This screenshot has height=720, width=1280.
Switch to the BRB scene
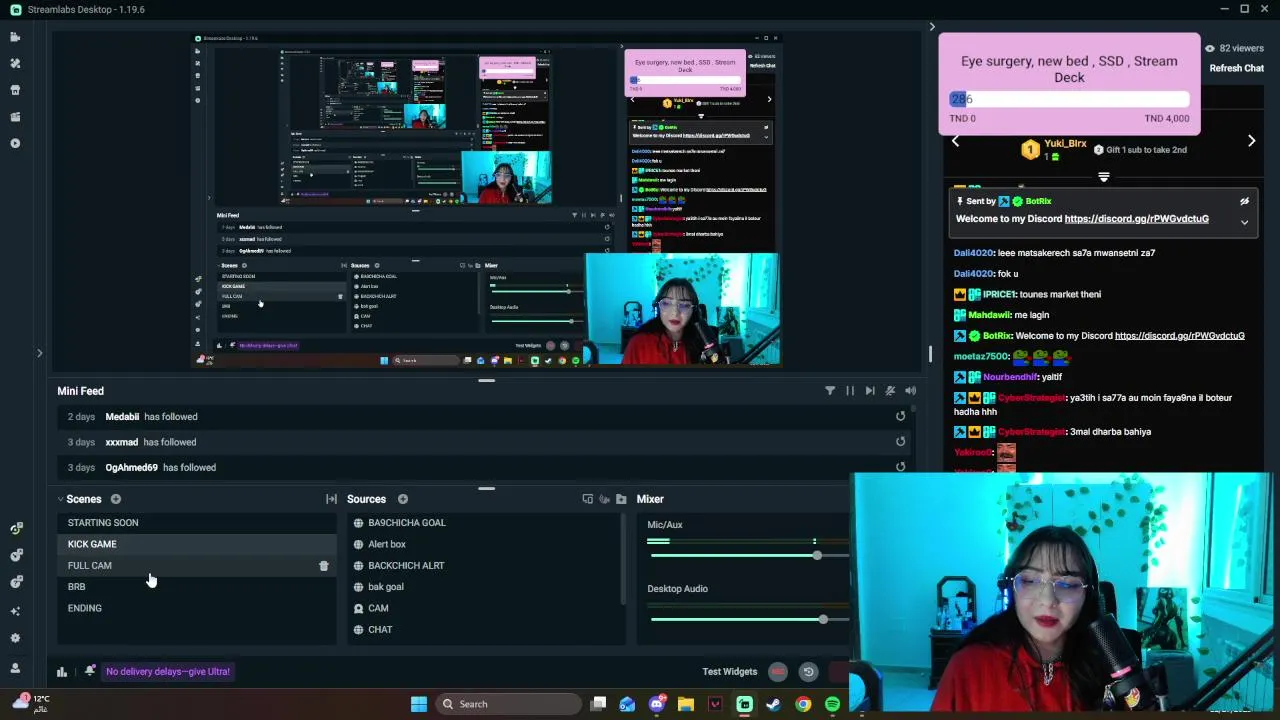197,587
